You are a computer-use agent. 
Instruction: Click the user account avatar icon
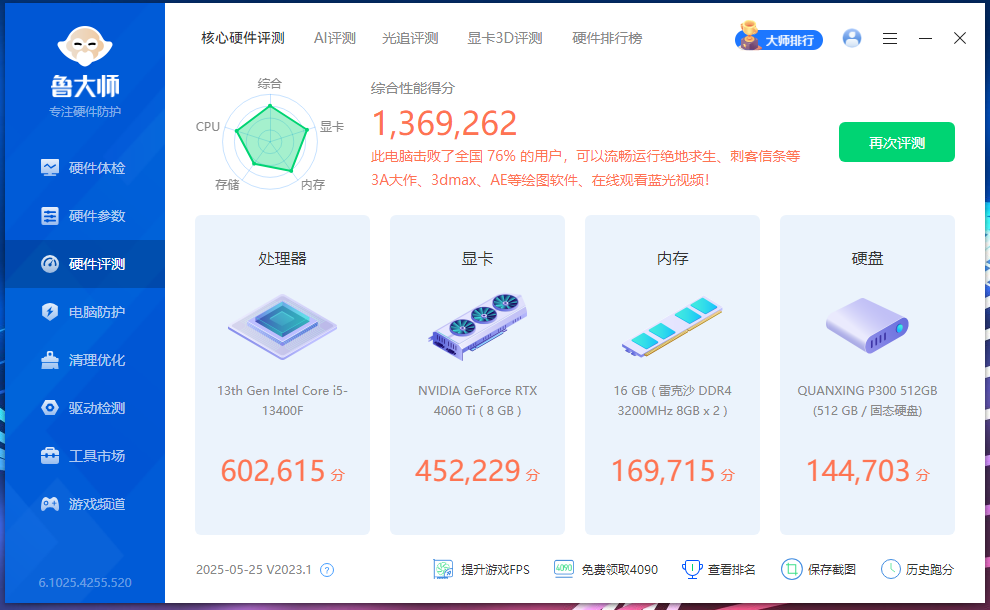(x=852, y=39)
